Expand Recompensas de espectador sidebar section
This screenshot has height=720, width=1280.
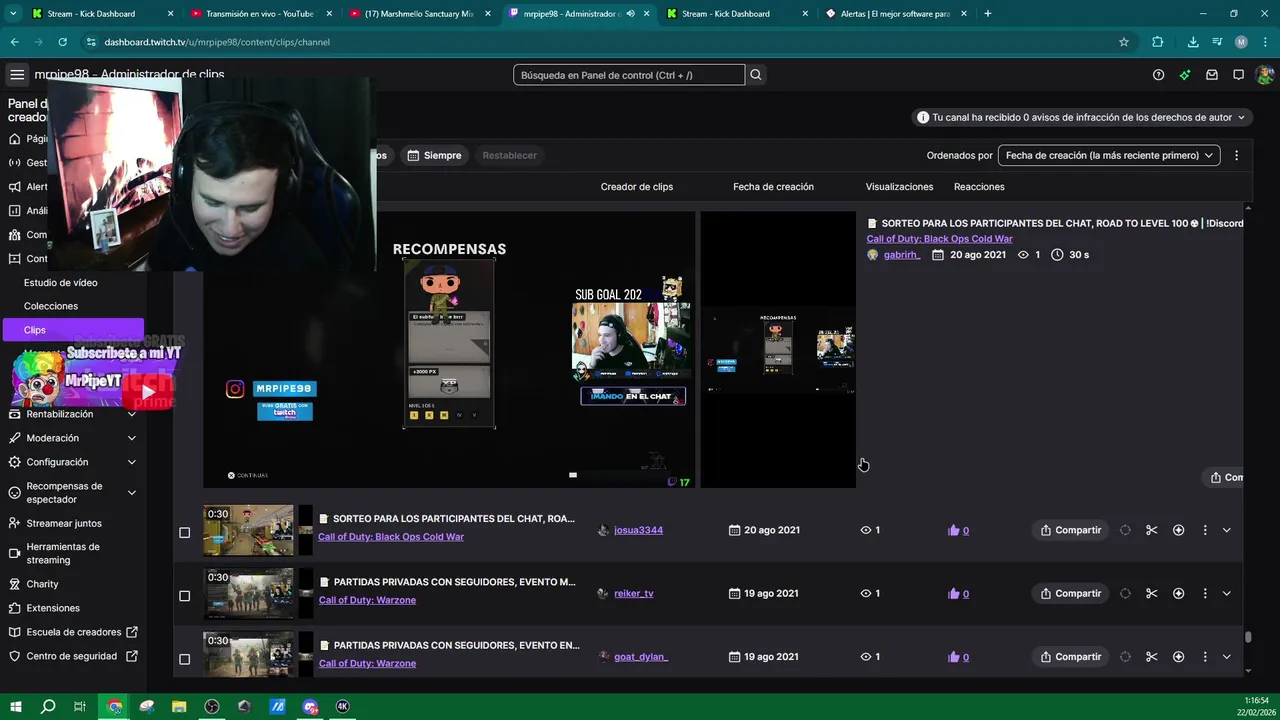click(131, 492)
